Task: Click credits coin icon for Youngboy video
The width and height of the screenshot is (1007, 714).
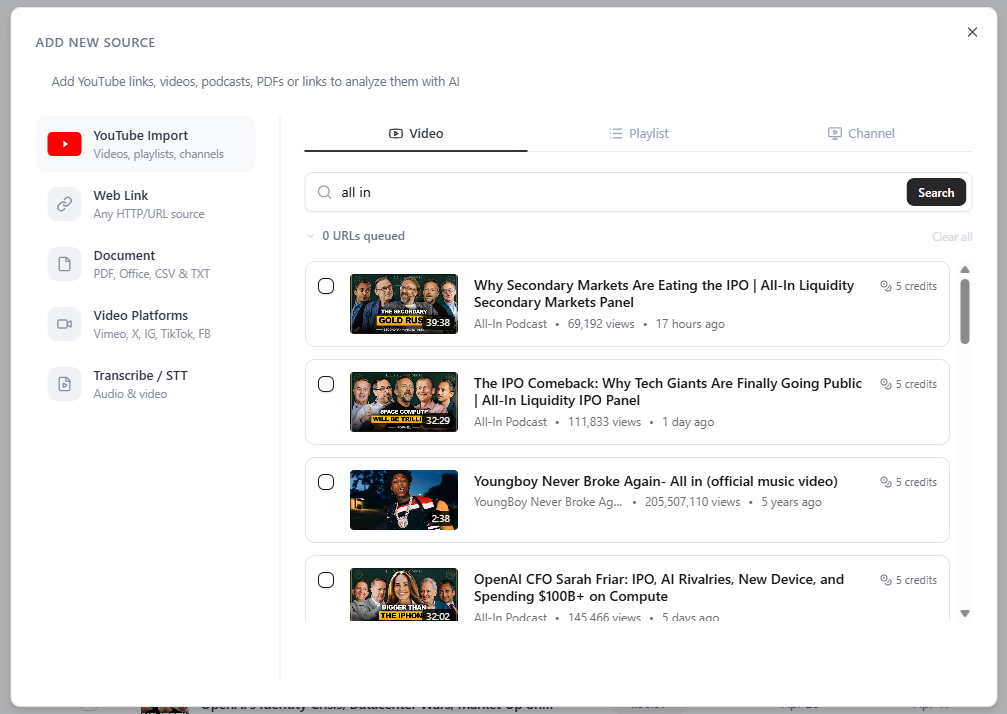Action: coord(886,482)
